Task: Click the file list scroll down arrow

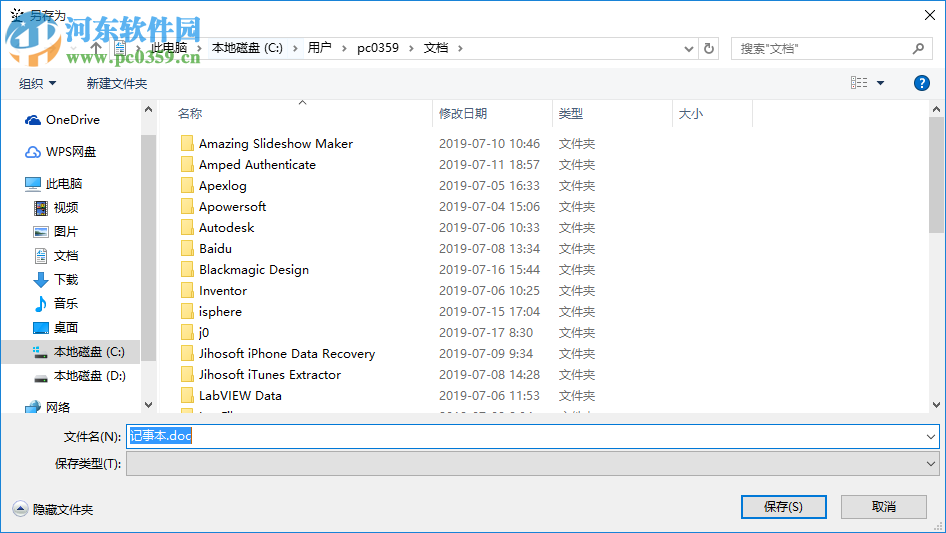Action: 936,405
